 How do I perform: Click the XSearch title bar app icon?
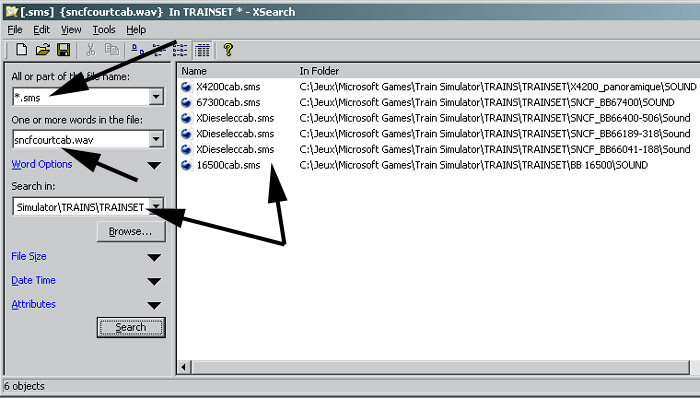click(11, 11)
